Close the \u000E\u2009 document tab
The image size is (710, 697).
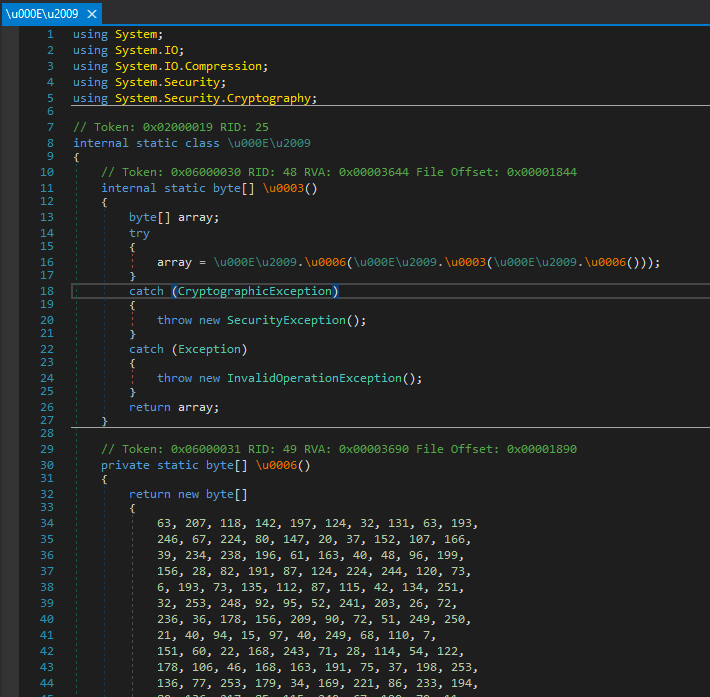92,14
